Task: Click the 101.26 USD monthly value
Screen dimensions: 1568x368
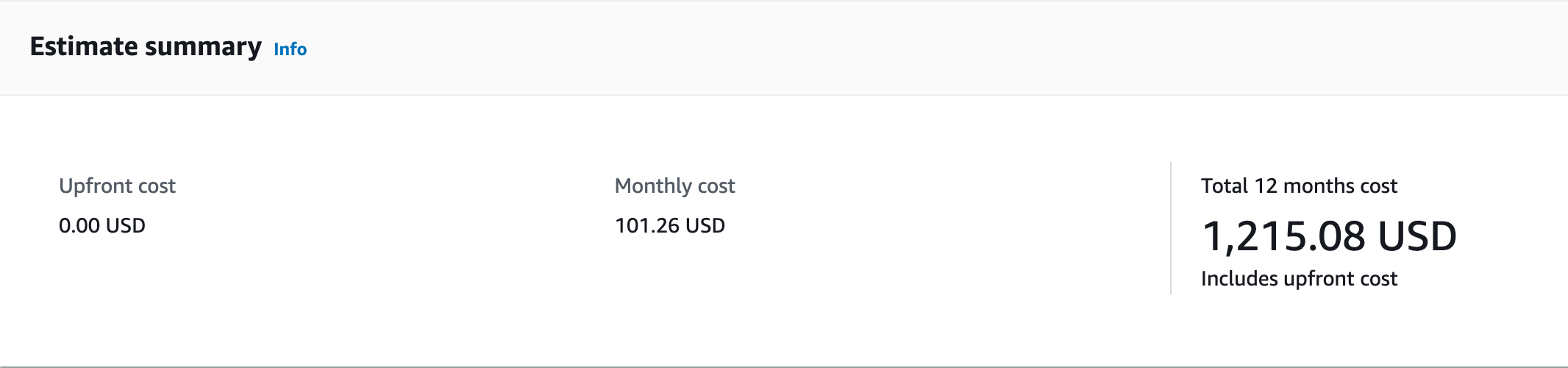Action: 670,225
